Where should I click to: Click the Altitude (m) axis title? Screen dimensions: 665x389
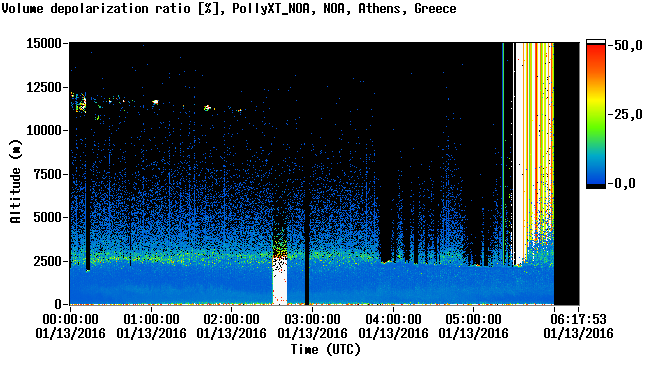[15, 181]
